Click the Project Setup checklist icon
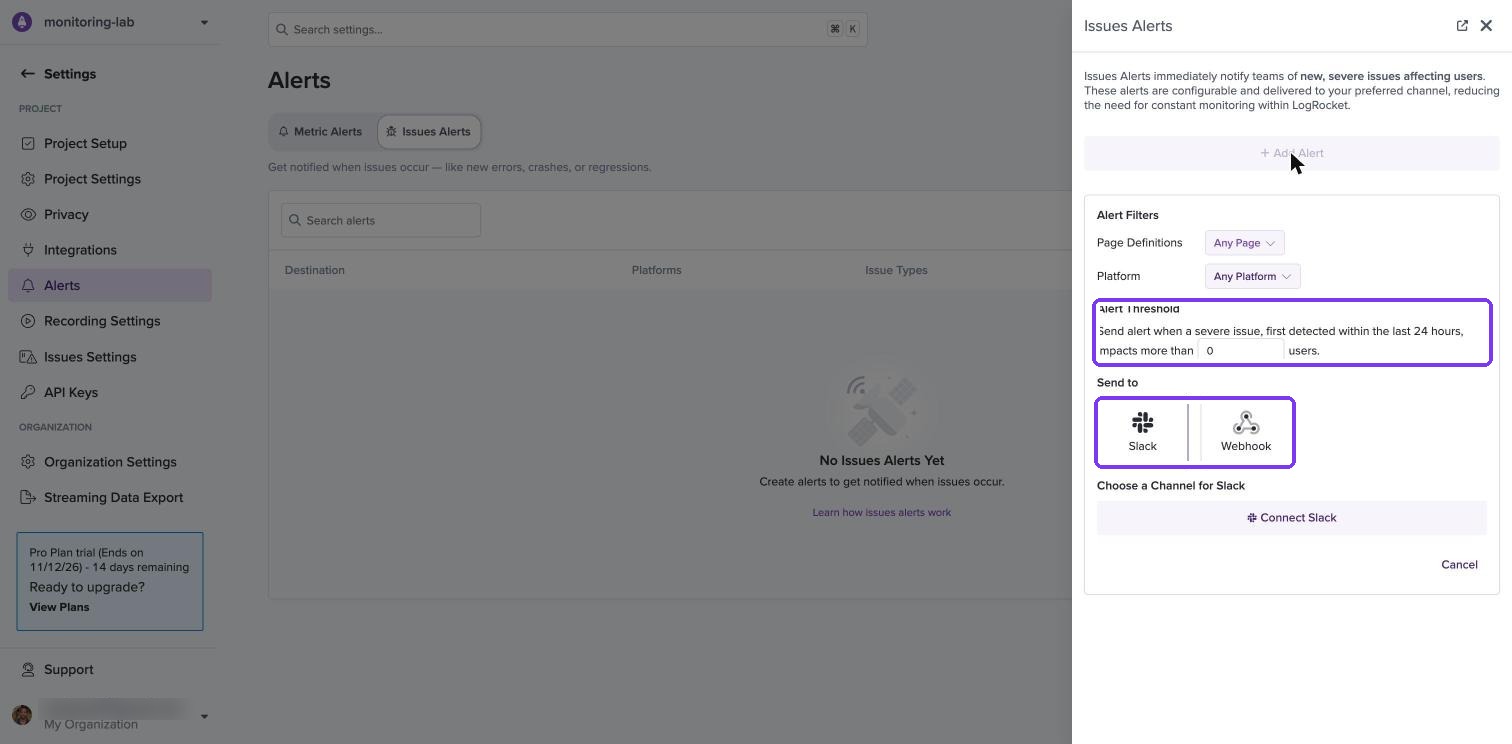Viewport: 1512px width, 744px height. (28, 143)
